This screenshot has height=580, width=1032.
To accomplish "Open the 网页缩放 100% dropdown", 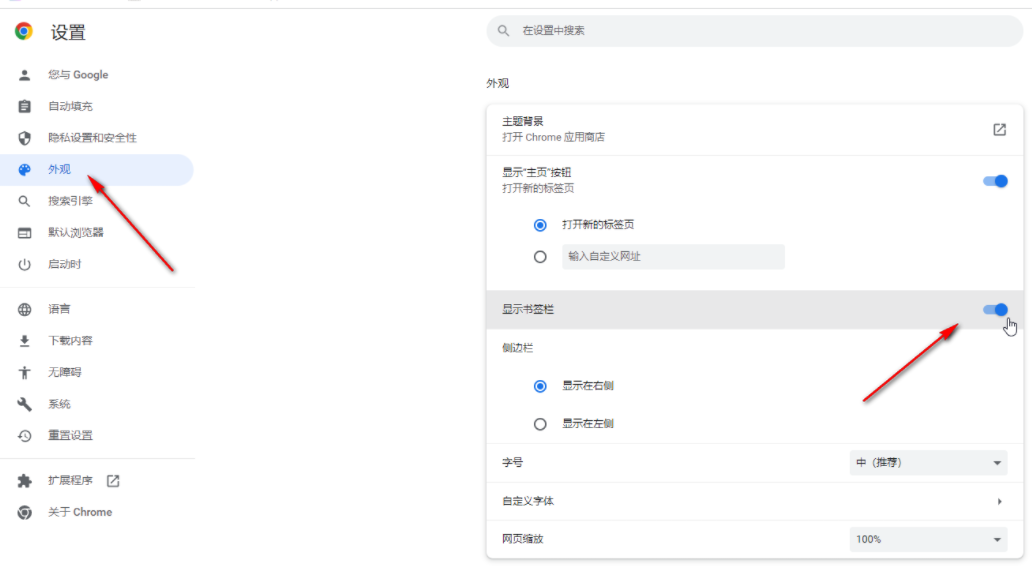I will pos(928,540).
